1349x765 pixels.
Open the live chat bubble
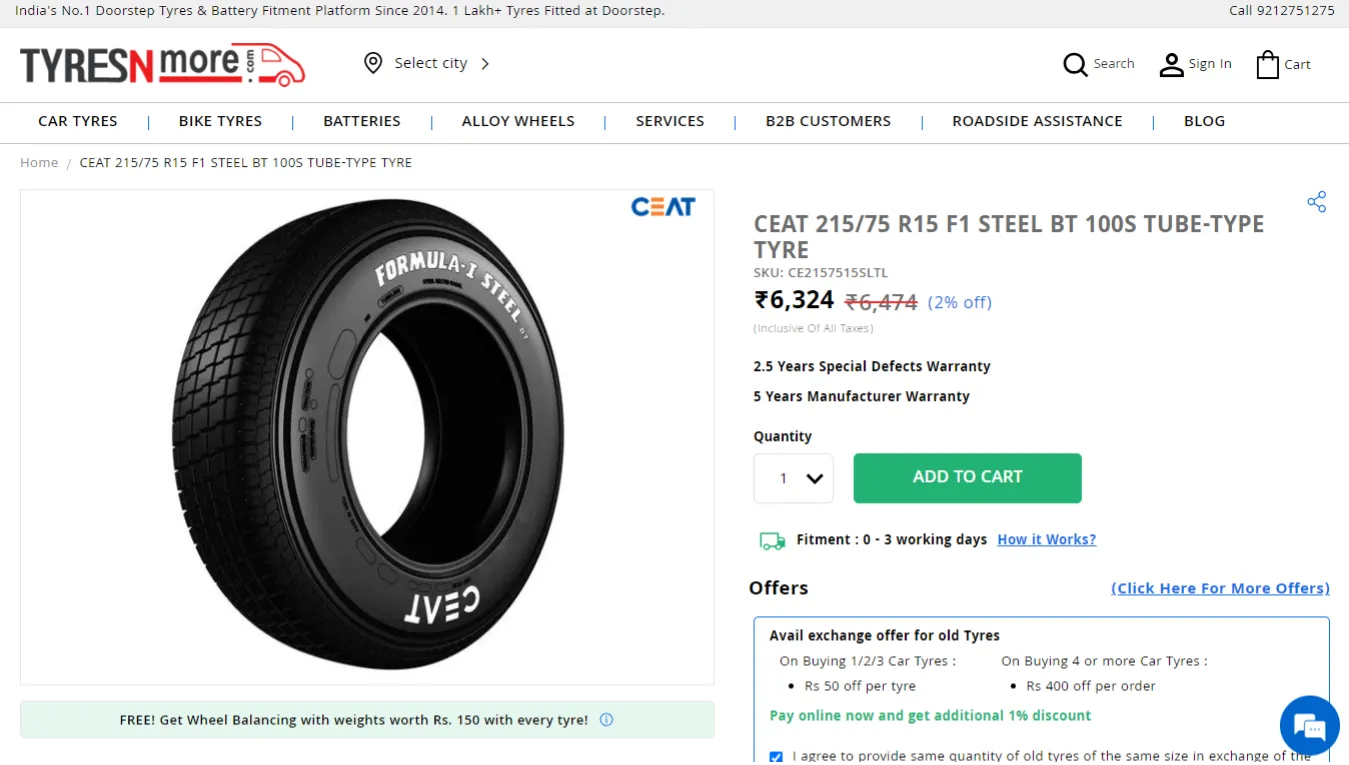click(1309, 726)
